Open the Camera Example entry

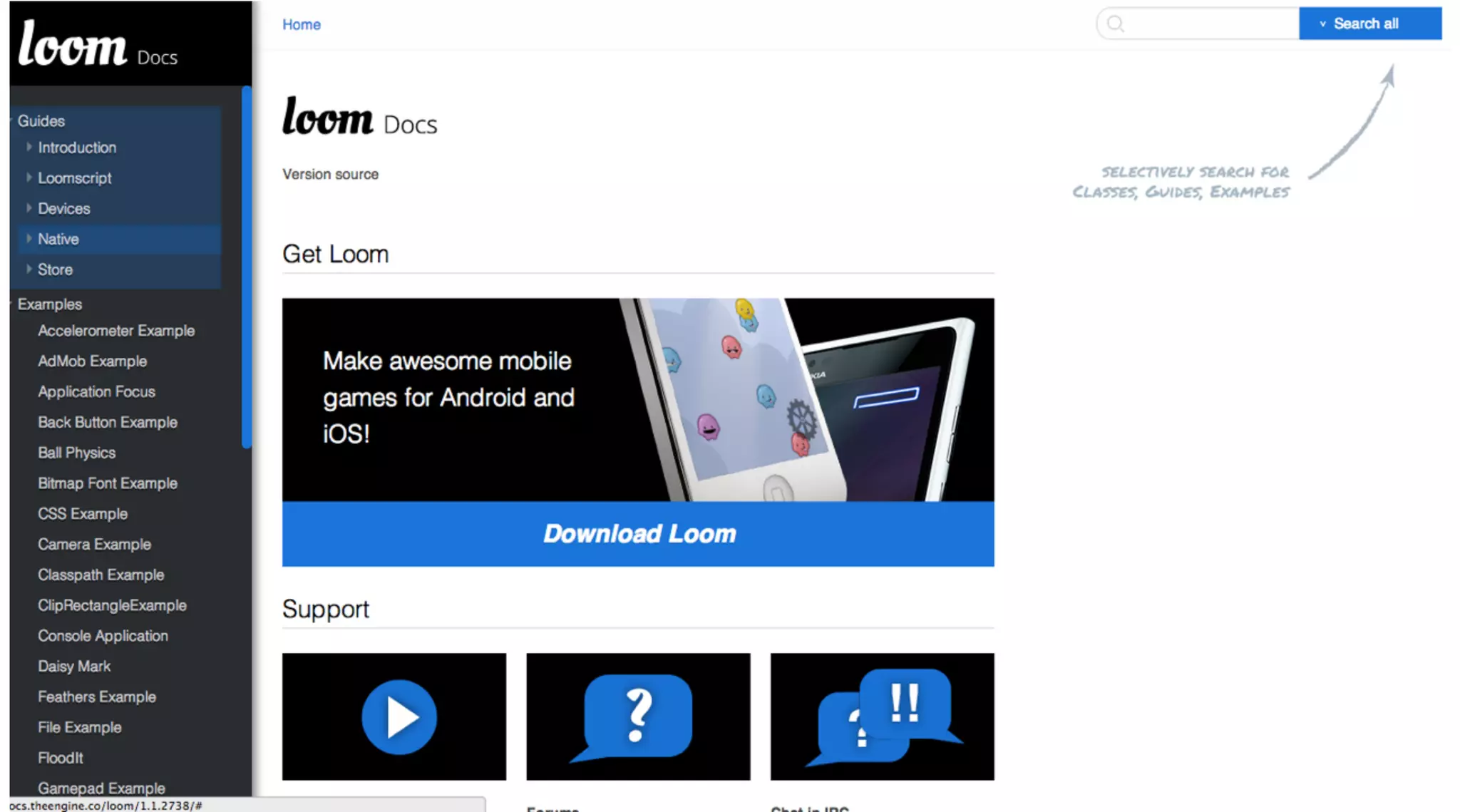tap(94, 544)
